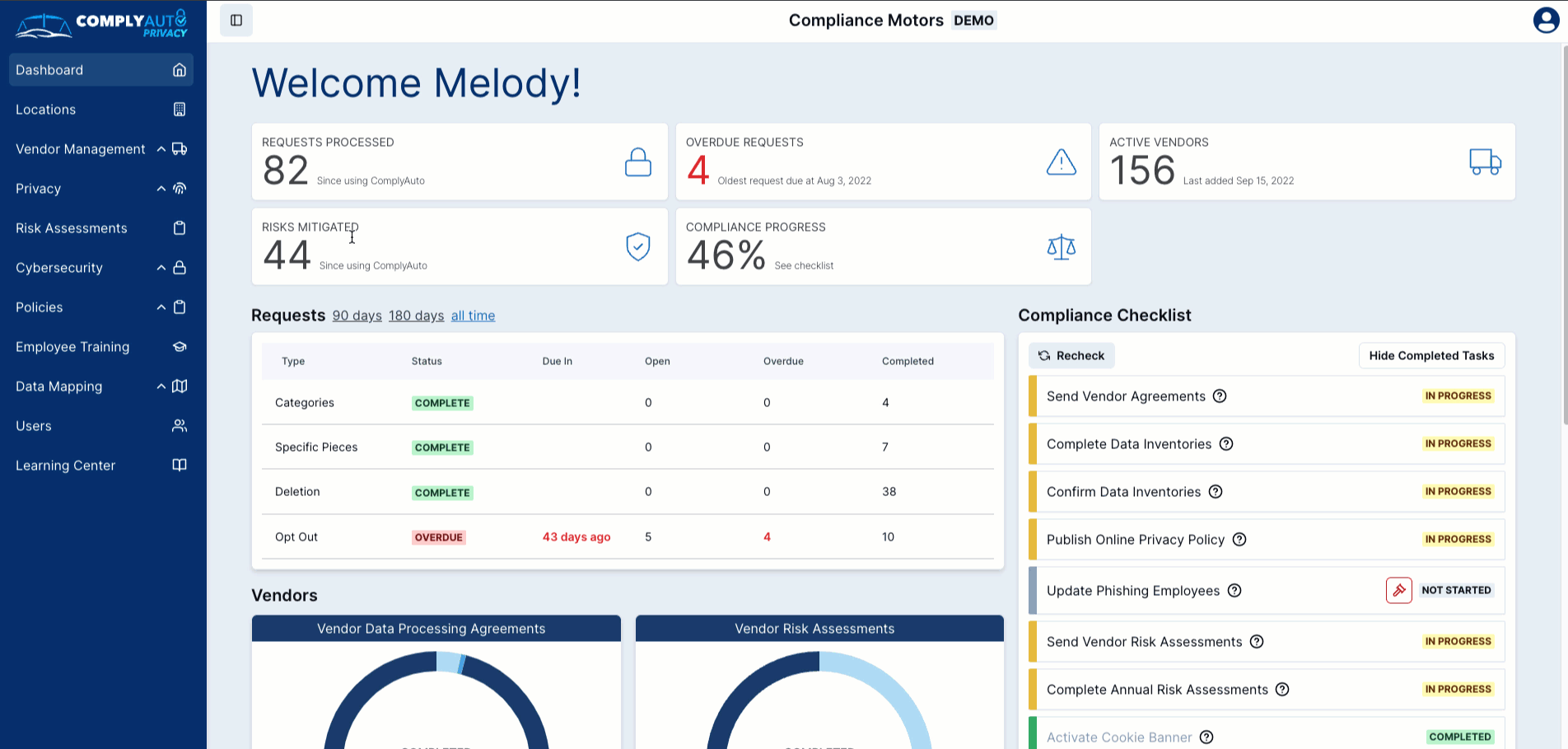Click help icon beside Update Phishing Employees
Screen dimensions: 1568x749
pyautogui.click(x=1234, y=591)
